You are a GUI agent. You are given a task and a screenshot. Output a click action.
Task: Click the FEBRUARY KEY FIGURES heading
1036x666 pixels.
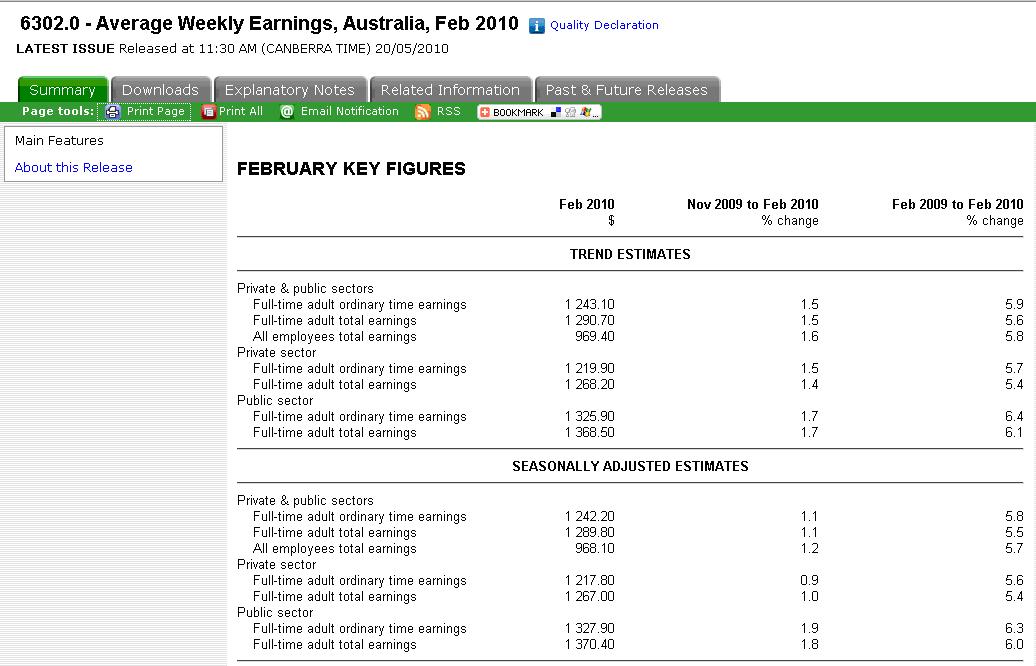coord(351,168)
